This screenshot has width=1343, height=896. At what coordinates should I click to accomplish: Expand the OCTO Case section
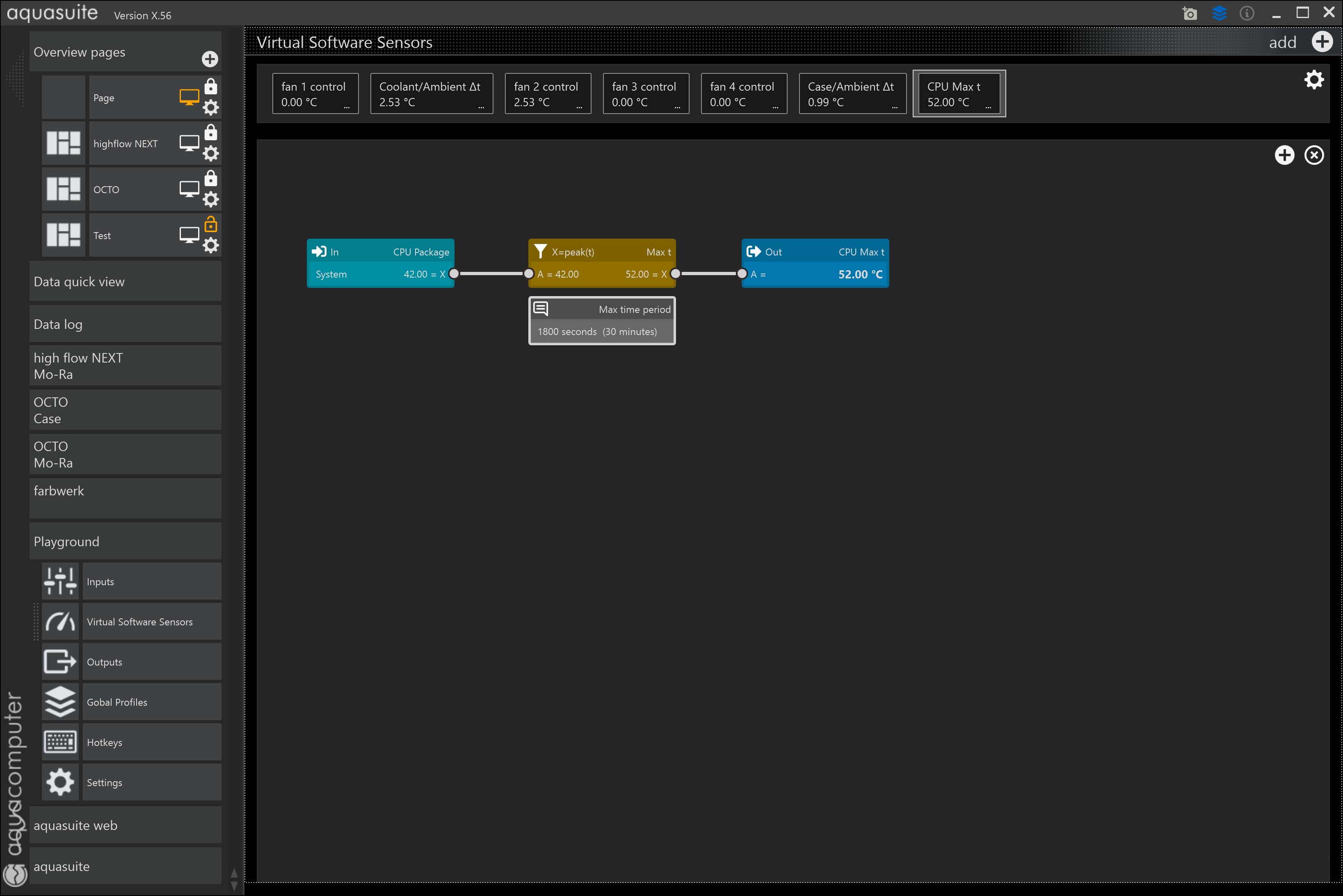point(125,410)
